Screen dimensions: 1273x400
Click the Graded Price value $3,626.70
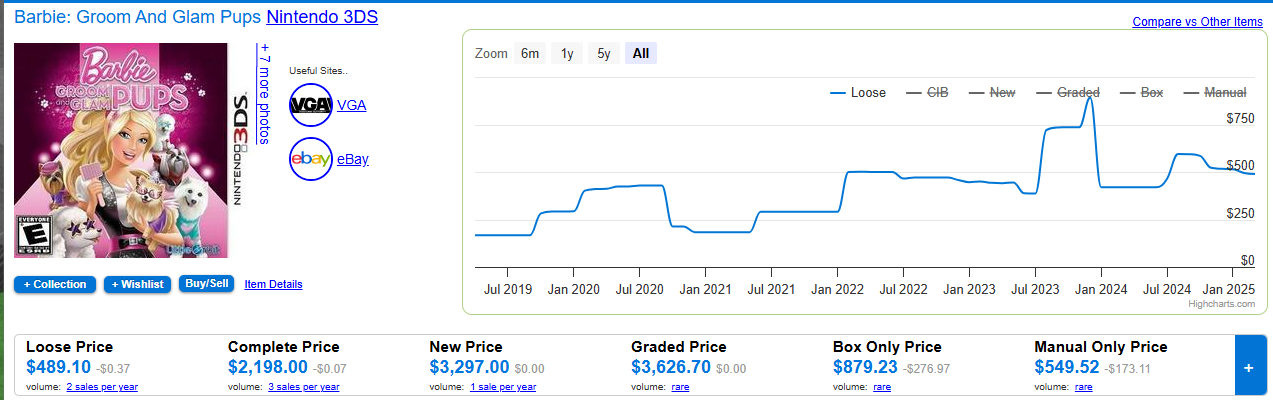671,367
